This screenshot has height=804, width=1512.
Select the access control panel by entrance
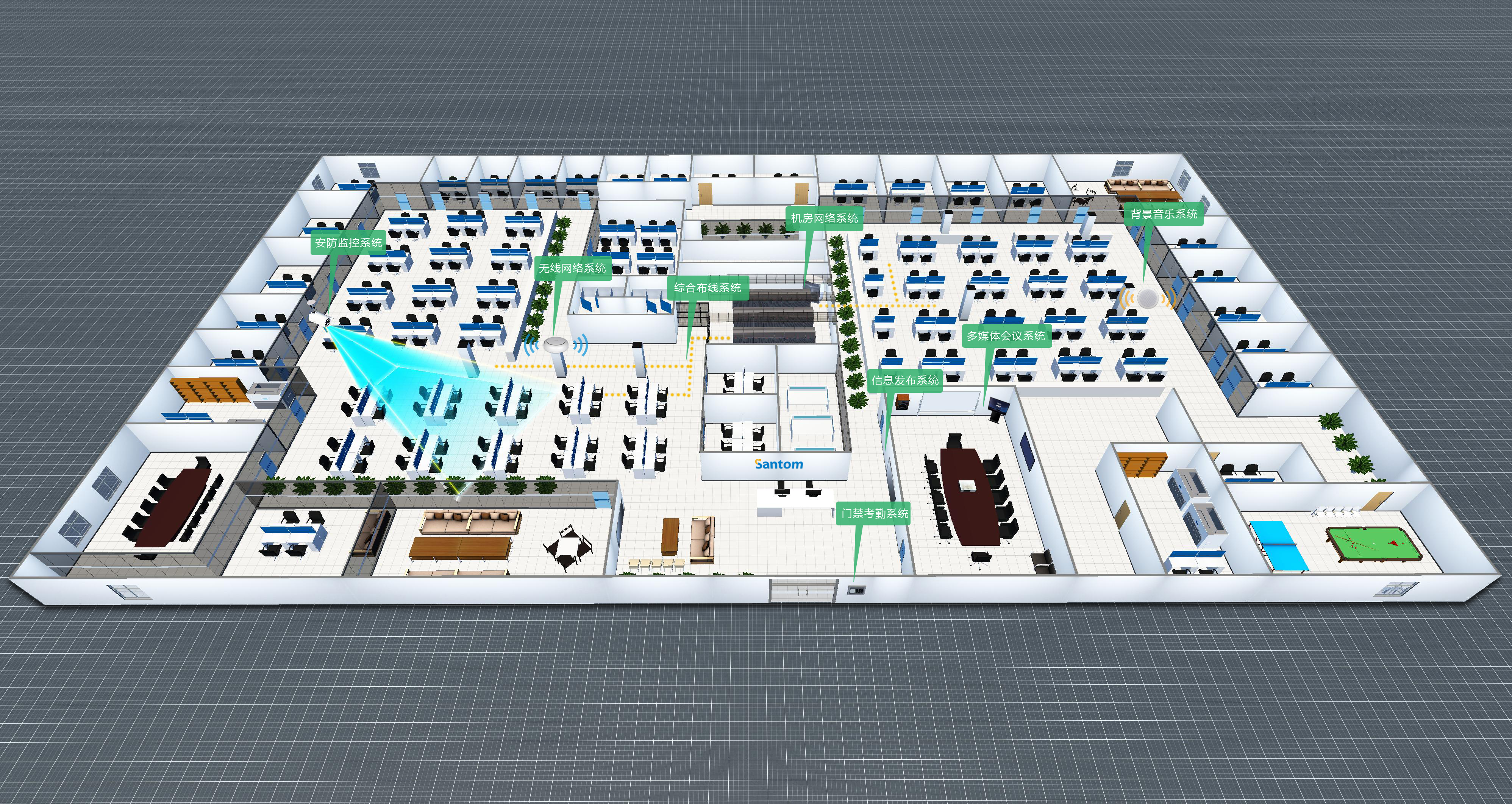click(856, 590)
